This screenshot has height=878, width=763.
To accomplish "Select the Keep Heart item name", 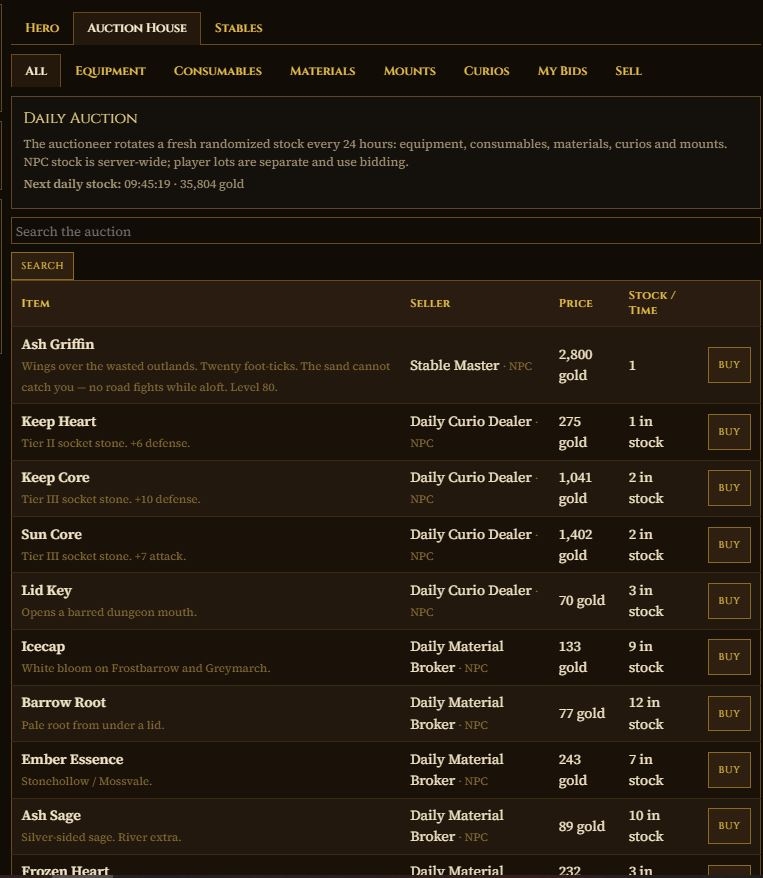I will 59,422.
